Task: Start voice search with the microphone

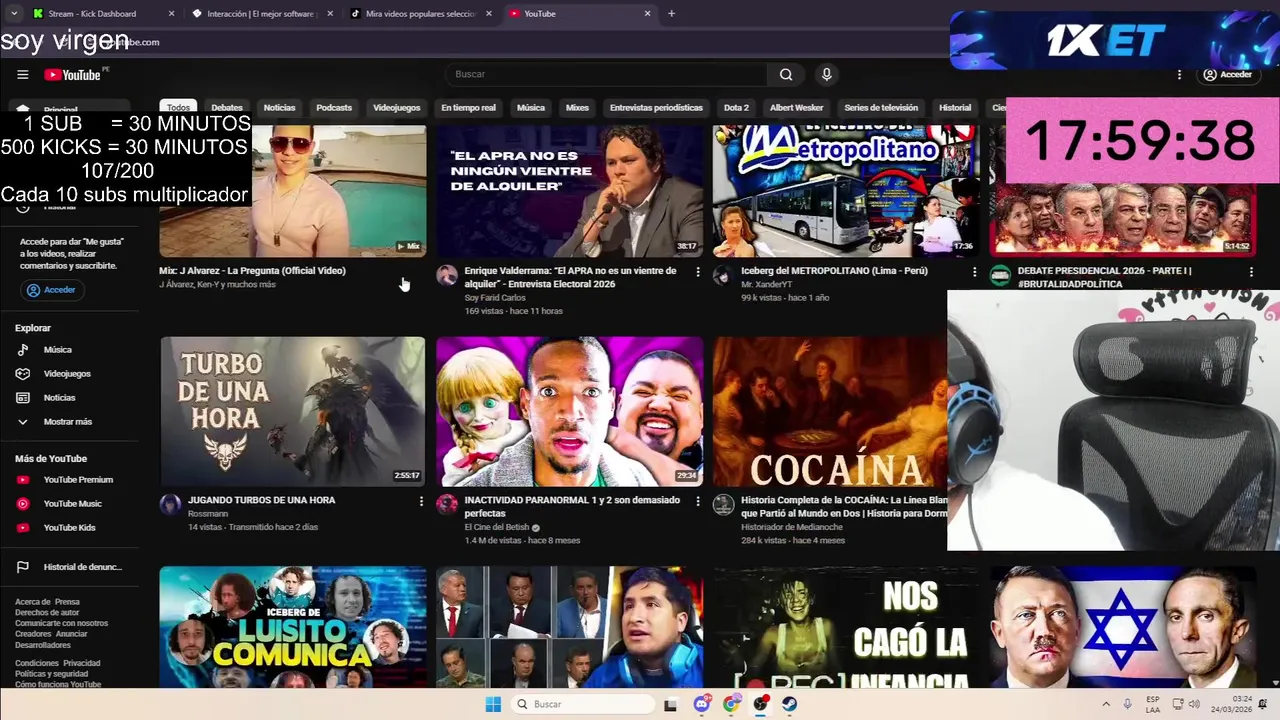Action: click(826, 74)
